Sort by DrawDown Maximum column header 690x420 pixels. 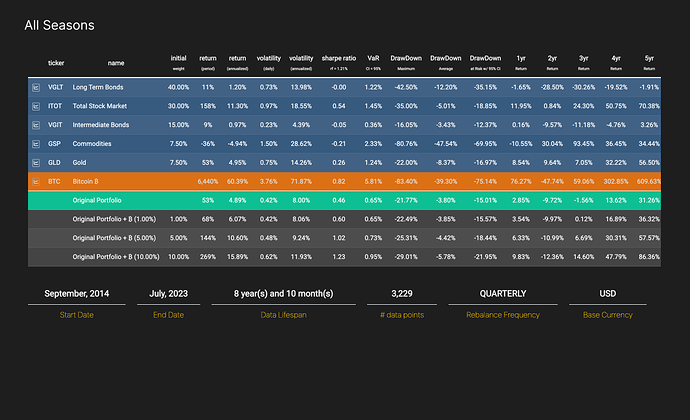(x=407, y=61)
